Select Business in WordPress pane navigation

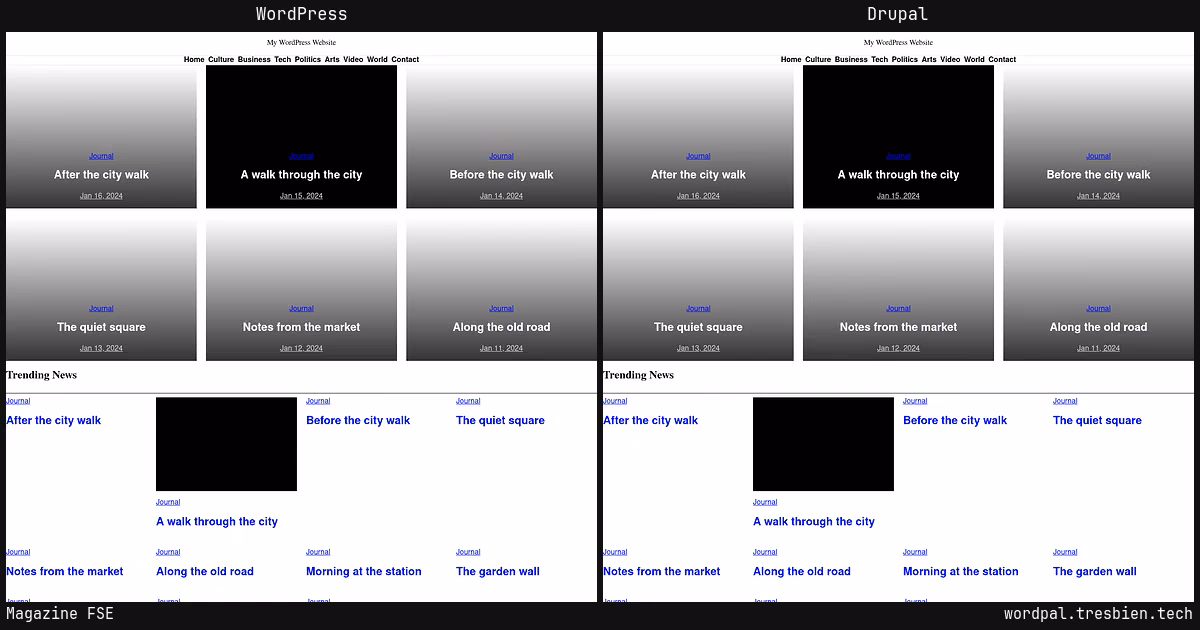coord(254,60)
